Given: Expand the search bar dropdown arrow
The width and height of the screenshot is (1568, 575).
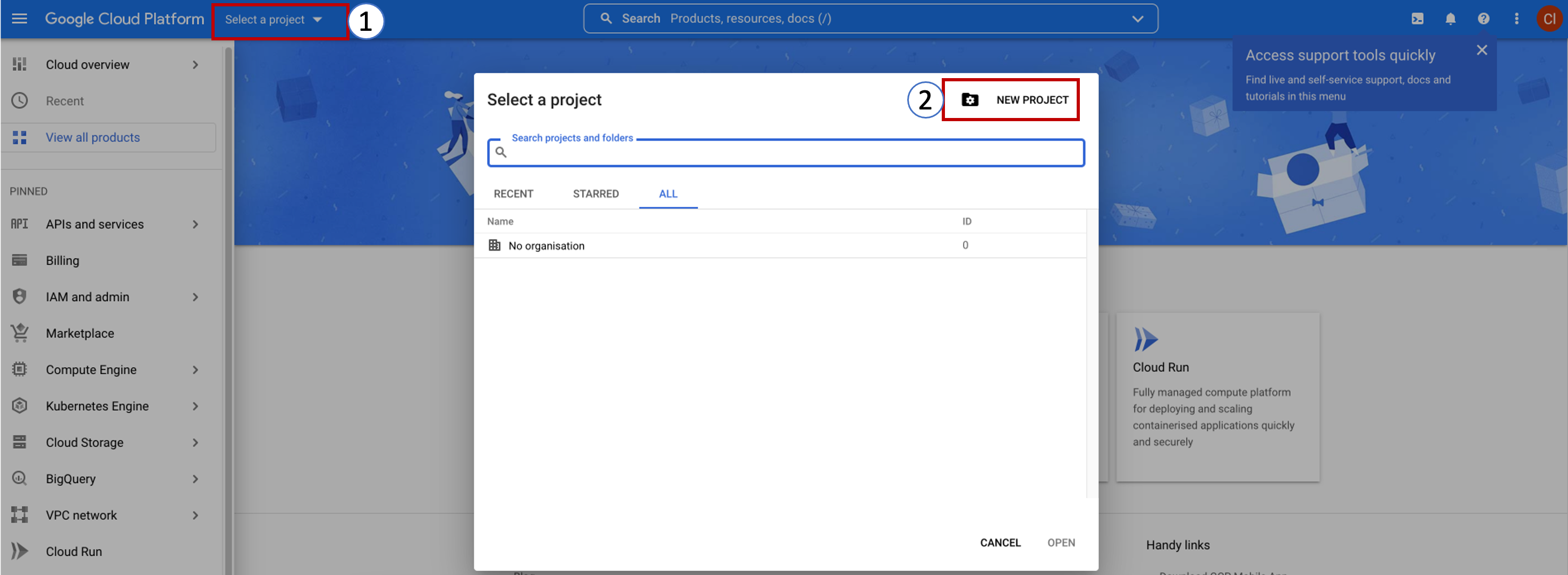Looking at the screenshot, I should click(x=1137, y=19).
